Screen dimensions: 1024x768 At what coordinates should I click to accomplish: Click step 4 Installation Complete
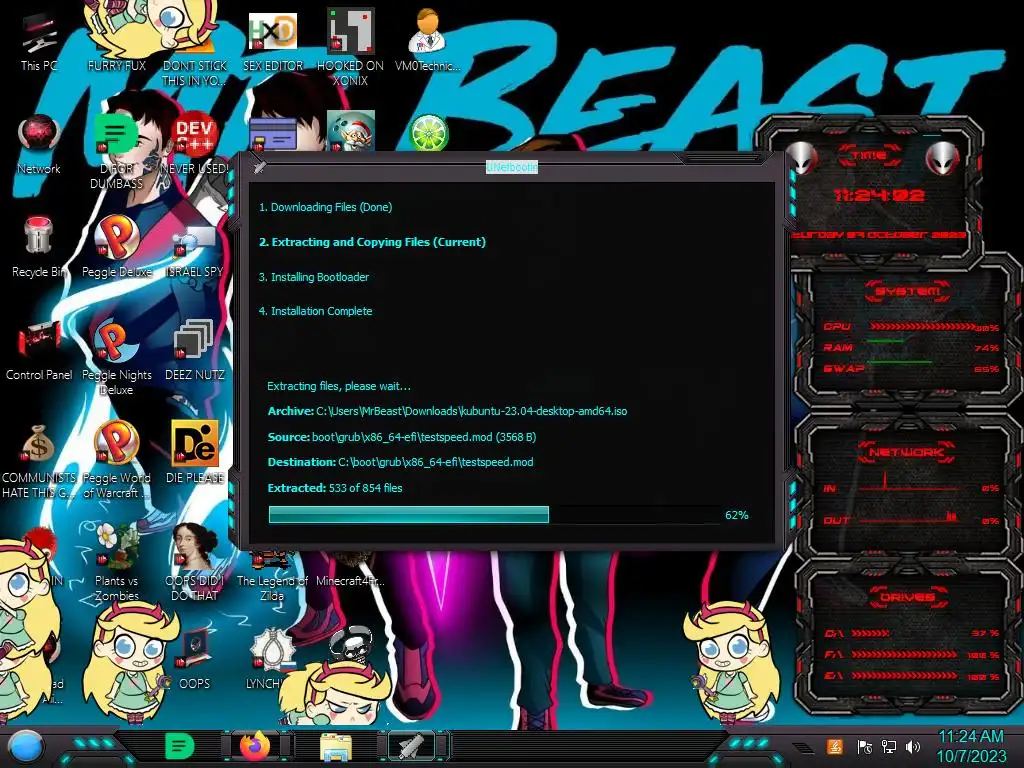tap(315, 311)
